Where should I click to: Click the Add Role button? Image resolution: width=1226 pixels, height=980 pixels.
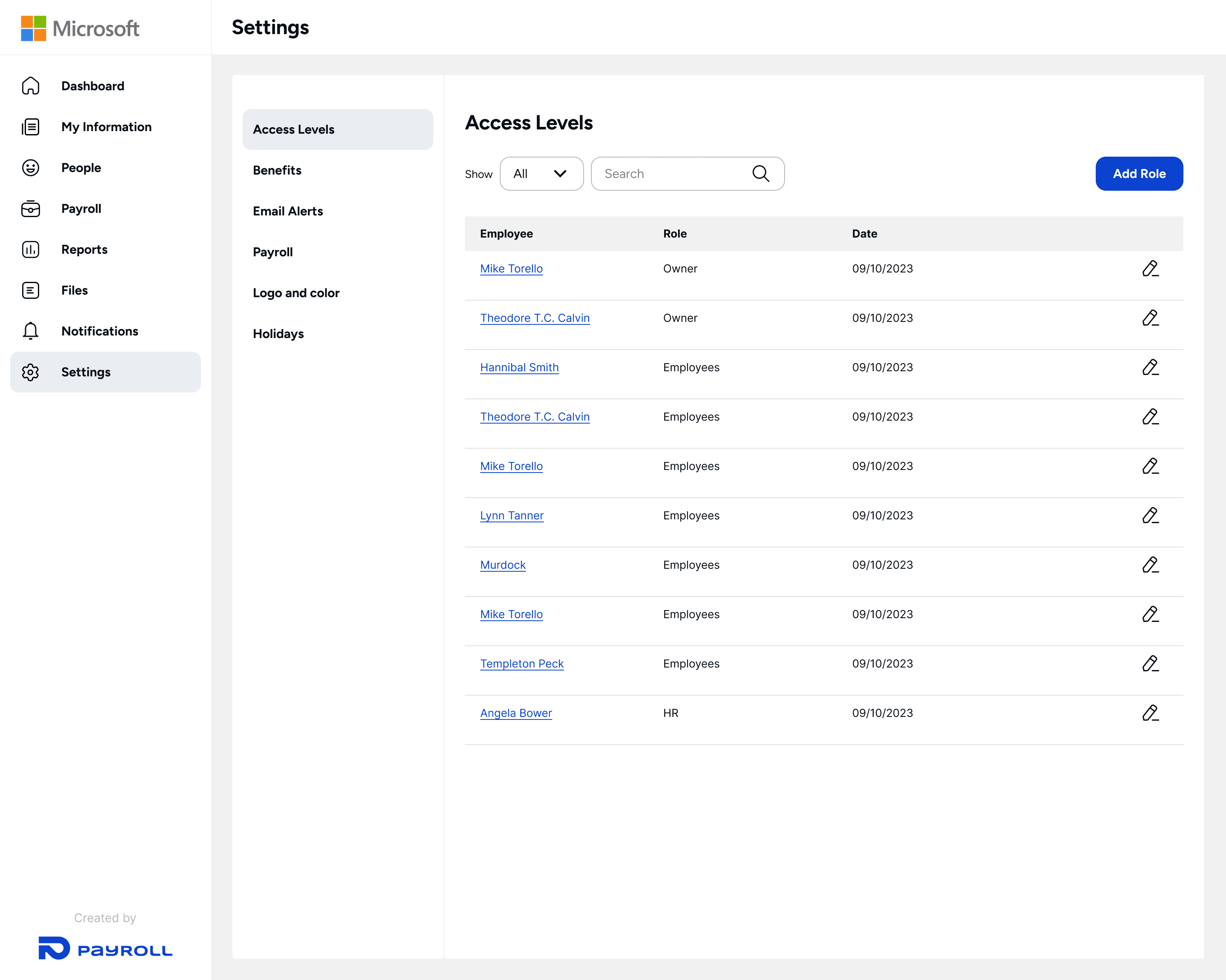coord(1138,173)
